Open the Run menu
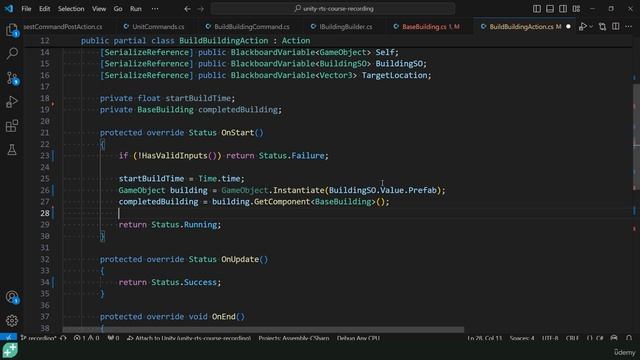 136,9
